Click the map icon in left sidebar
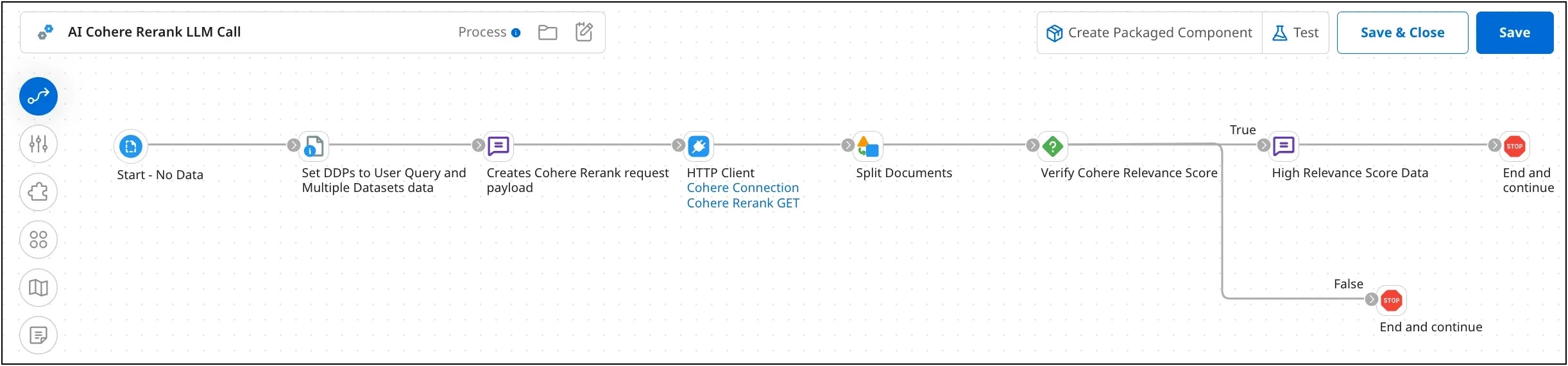Viewport: 1568px width, 366px height. (38, 288)
